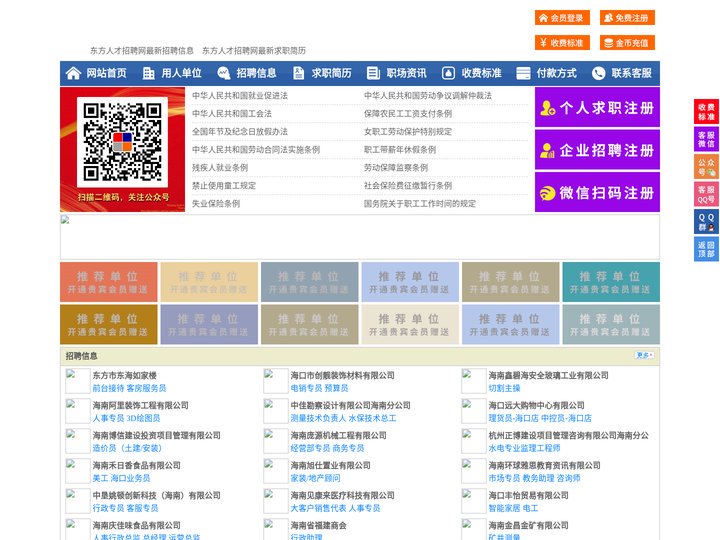
Task: Open 网站首页 in navigation bar
Action: pyautogui.click(x=106, y=73)
